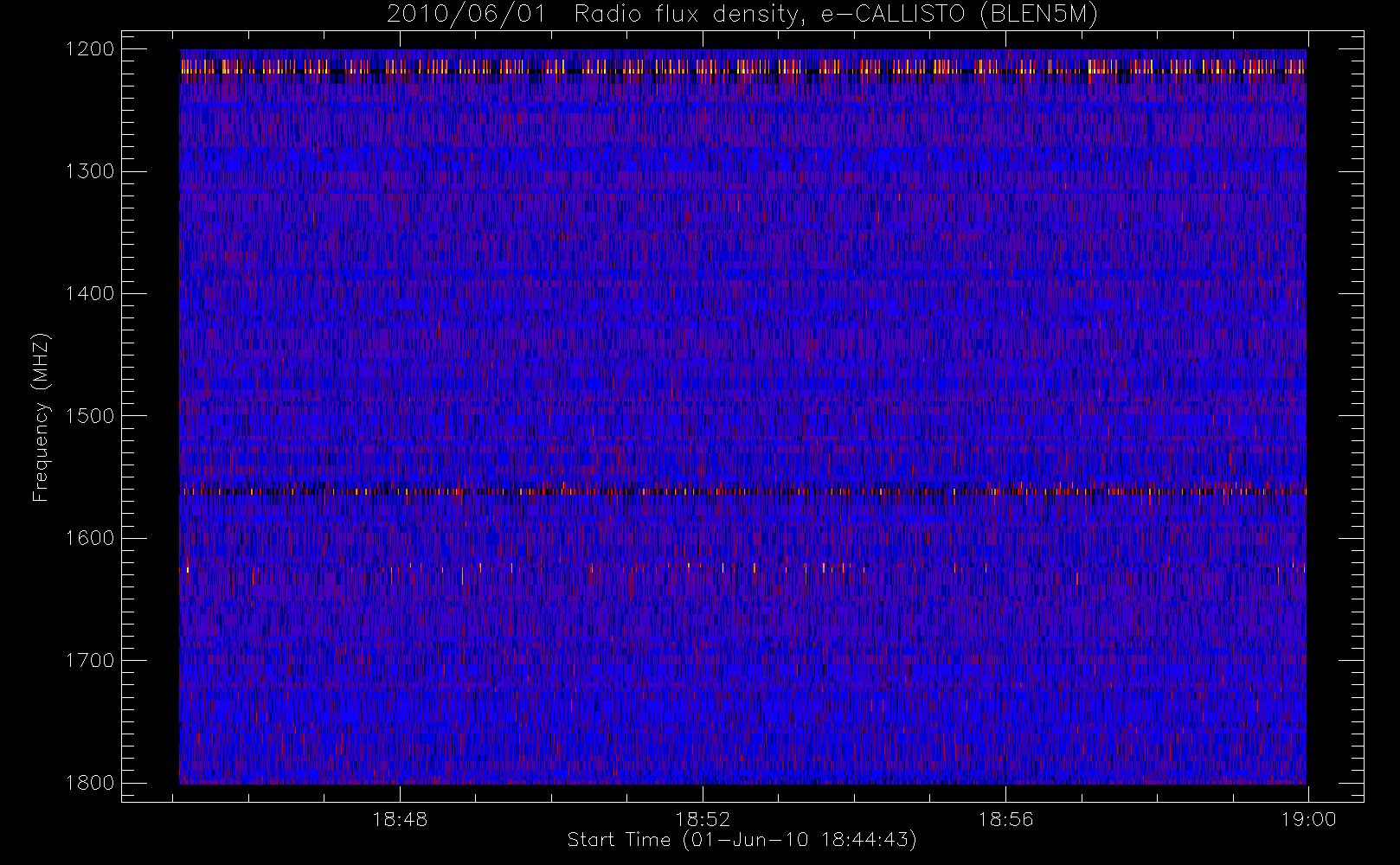
Task: Click the 1200 frequency tick label
Action: click(90, 49)
